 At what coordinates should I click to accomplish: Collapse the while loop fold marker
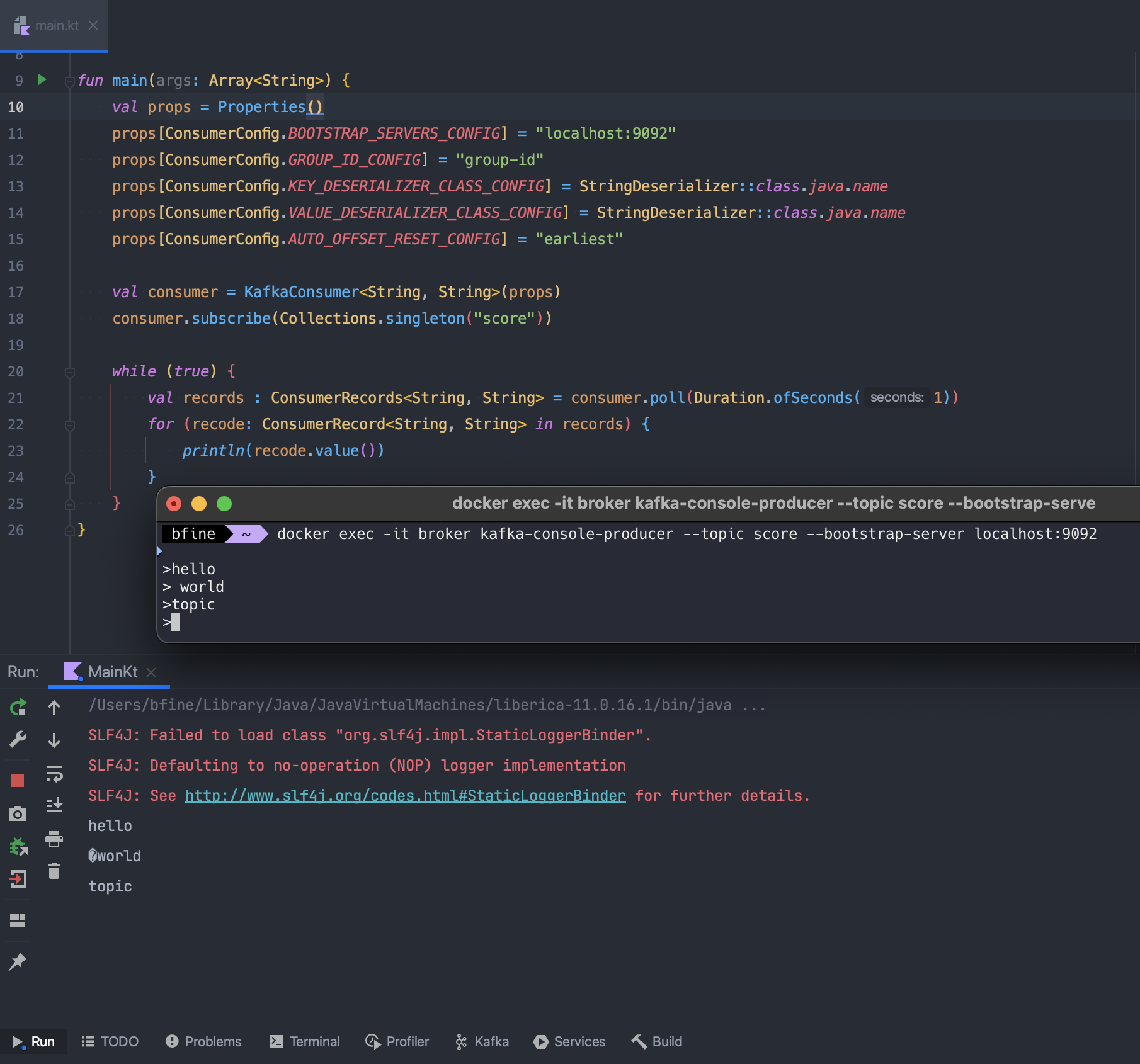tap(70, 372)
